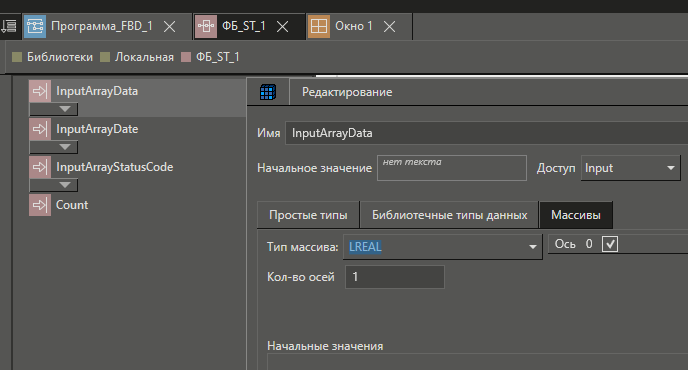Close the Программа_FBD_1 tab
Viewport: 688px width, 370px height.
click(169, 27)
